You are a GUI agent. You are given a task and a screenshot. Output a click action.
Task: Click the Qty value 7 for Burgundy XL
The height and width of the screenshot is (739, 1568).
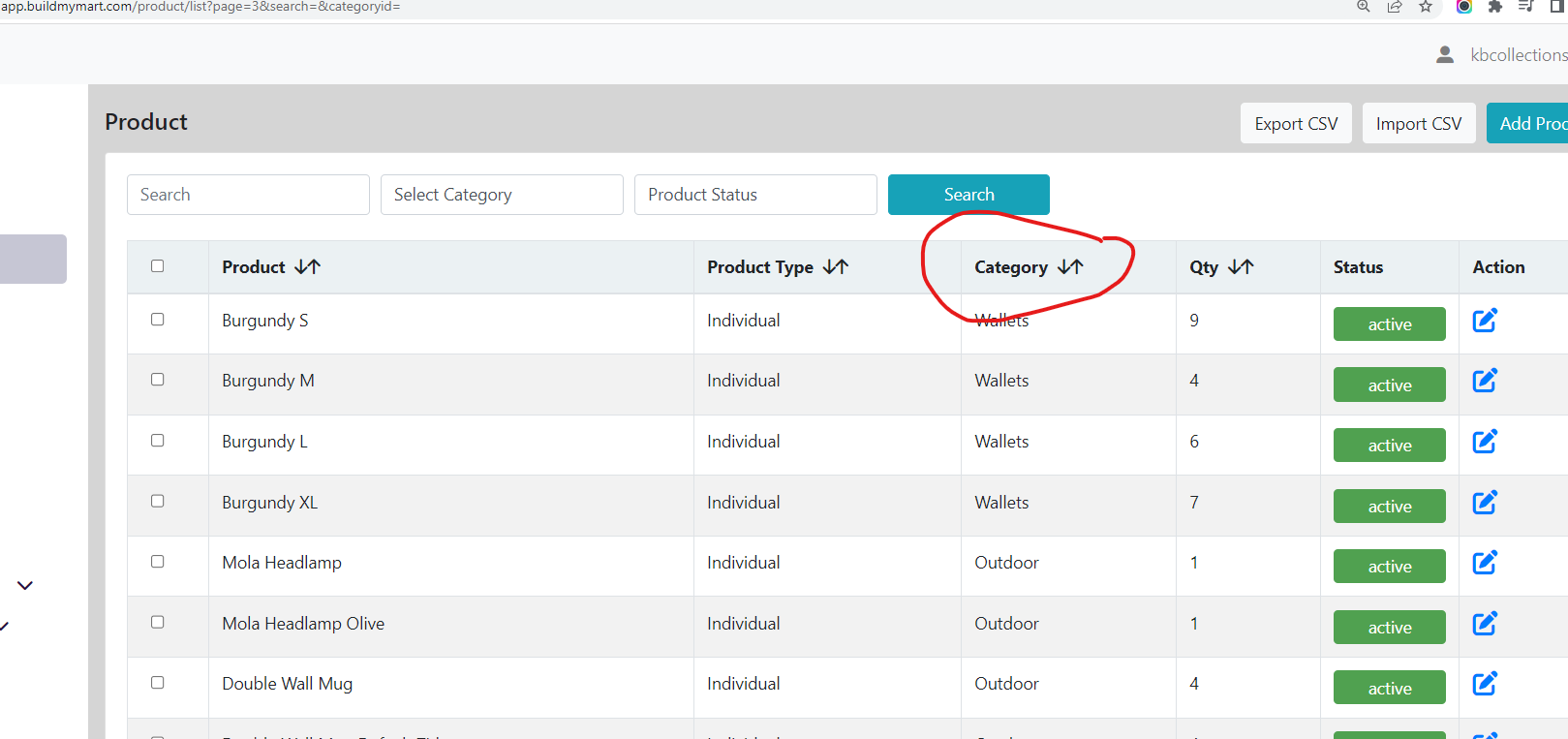[1194, 503]
